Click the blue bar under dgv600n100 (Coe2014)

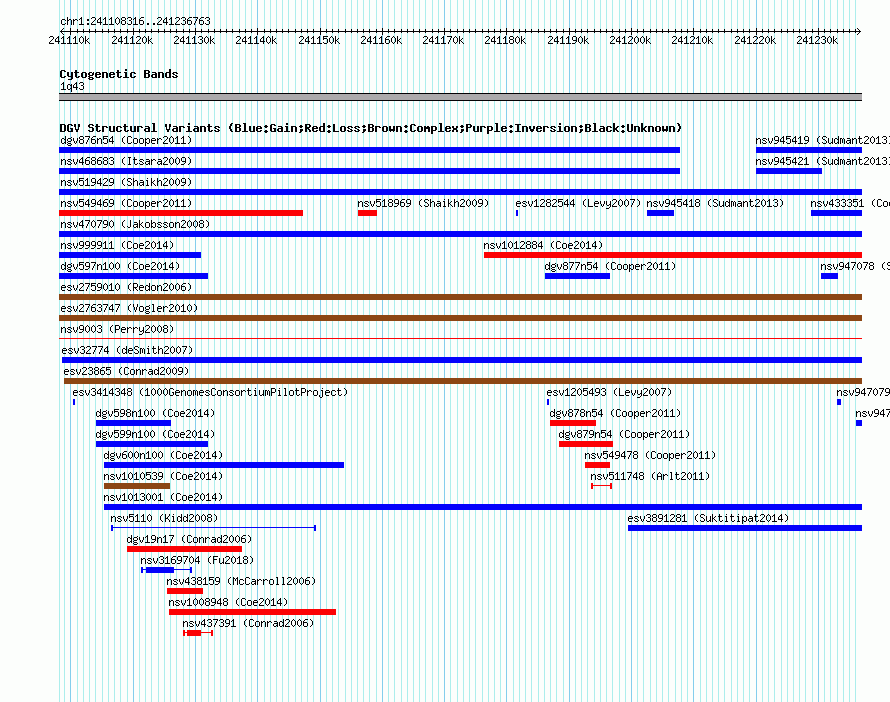(x=224, y=465)
